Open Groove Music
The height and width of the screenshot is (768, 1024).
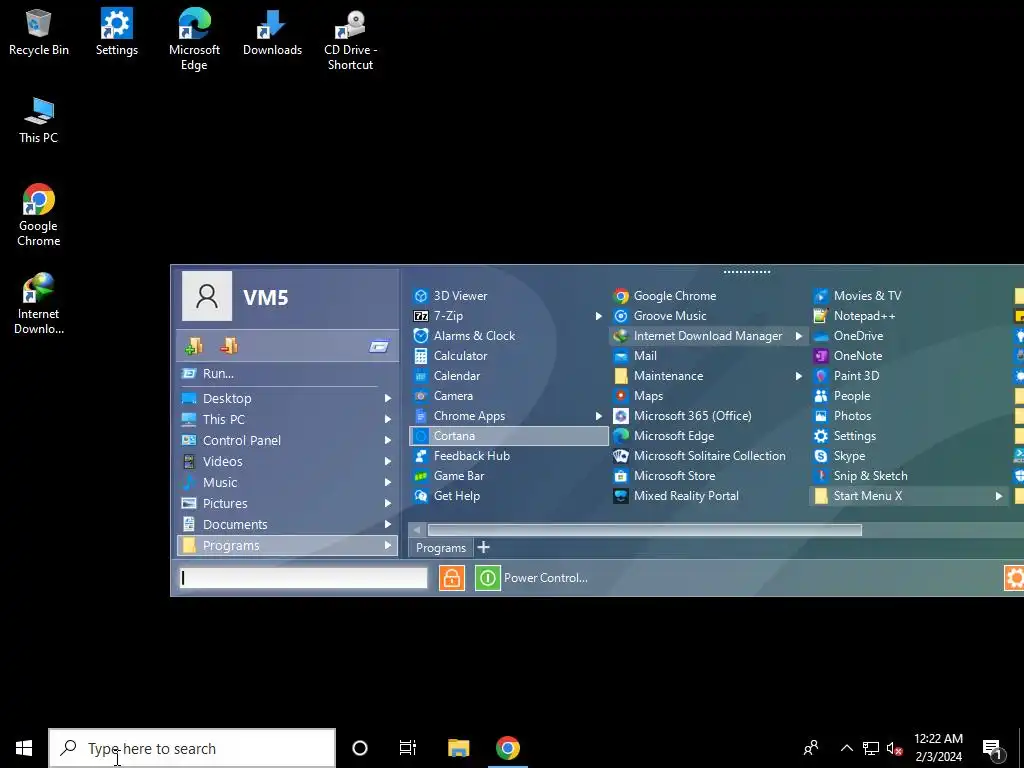point(709,316)
